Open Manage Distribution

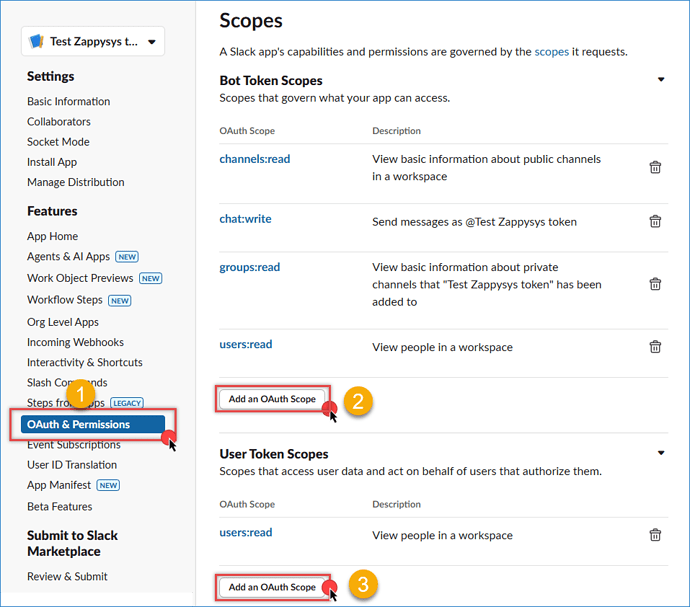point(76,182)
